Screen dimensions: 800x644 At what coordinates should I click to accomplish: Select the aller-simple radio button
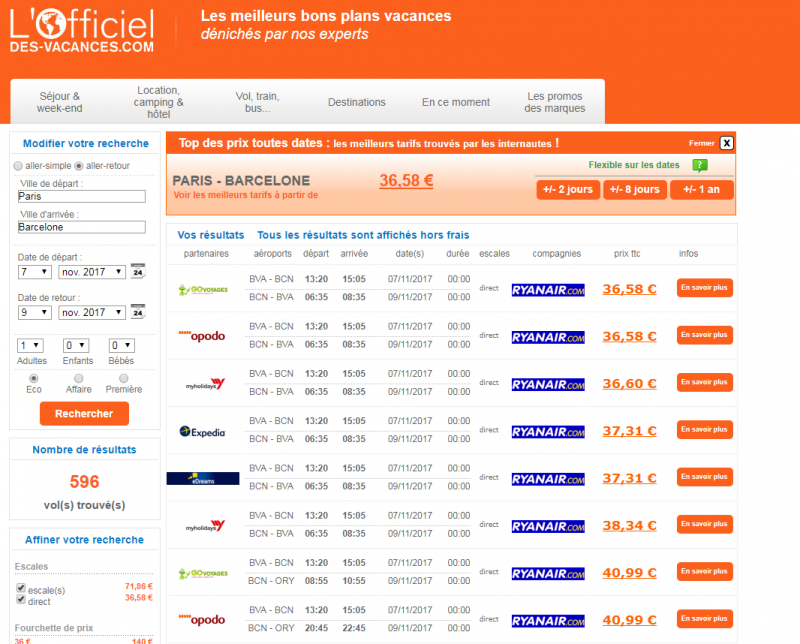18,166
